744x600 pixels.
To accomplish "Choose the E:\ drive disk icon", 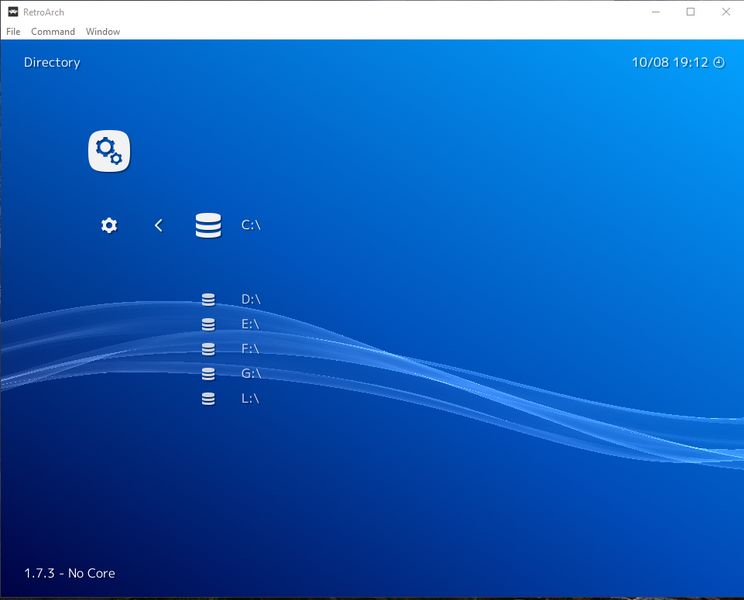I will [x=208, y=324].
